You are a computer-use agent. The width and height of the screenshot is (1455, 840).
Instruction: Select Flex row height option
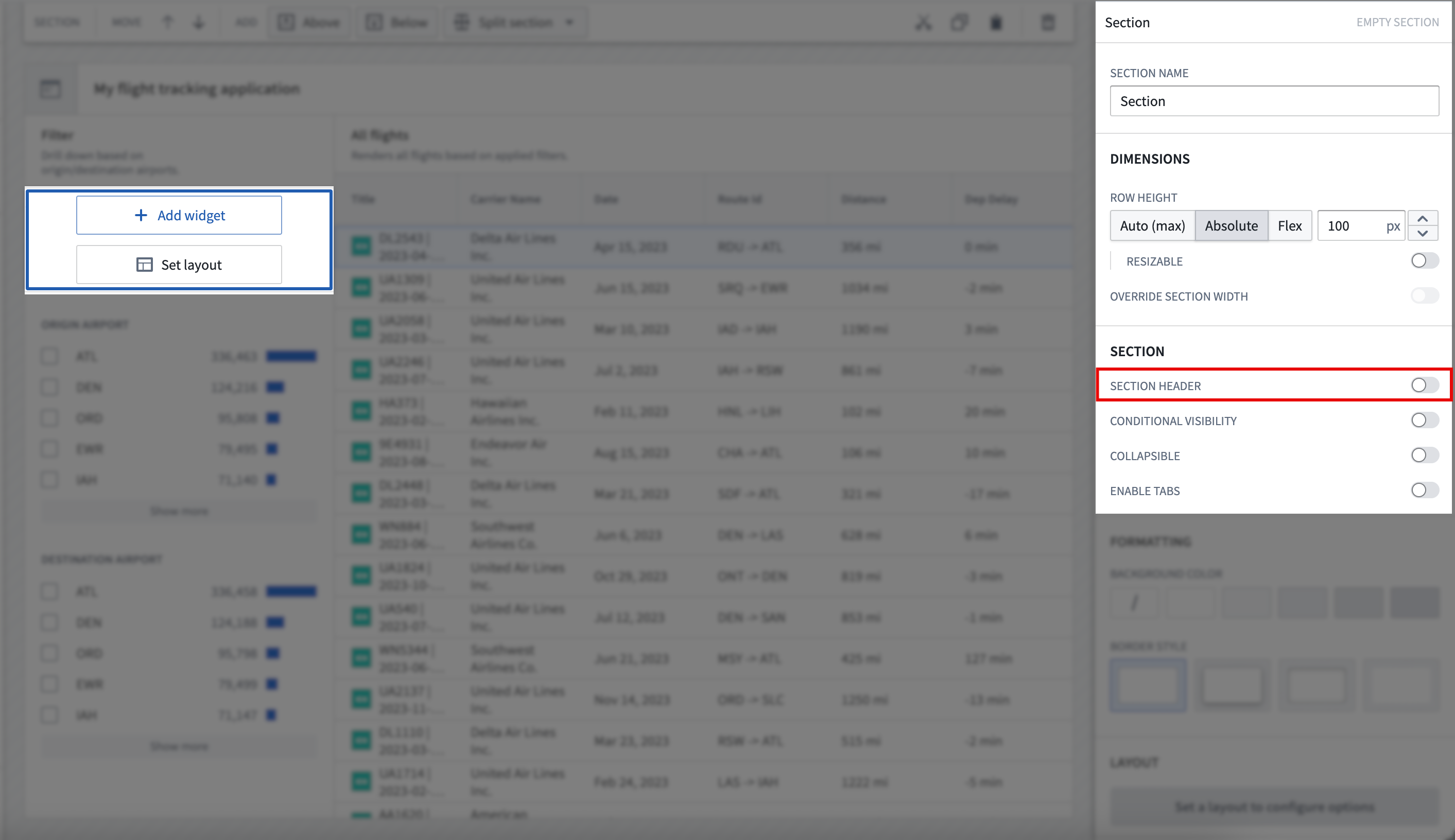point(1289,225)
